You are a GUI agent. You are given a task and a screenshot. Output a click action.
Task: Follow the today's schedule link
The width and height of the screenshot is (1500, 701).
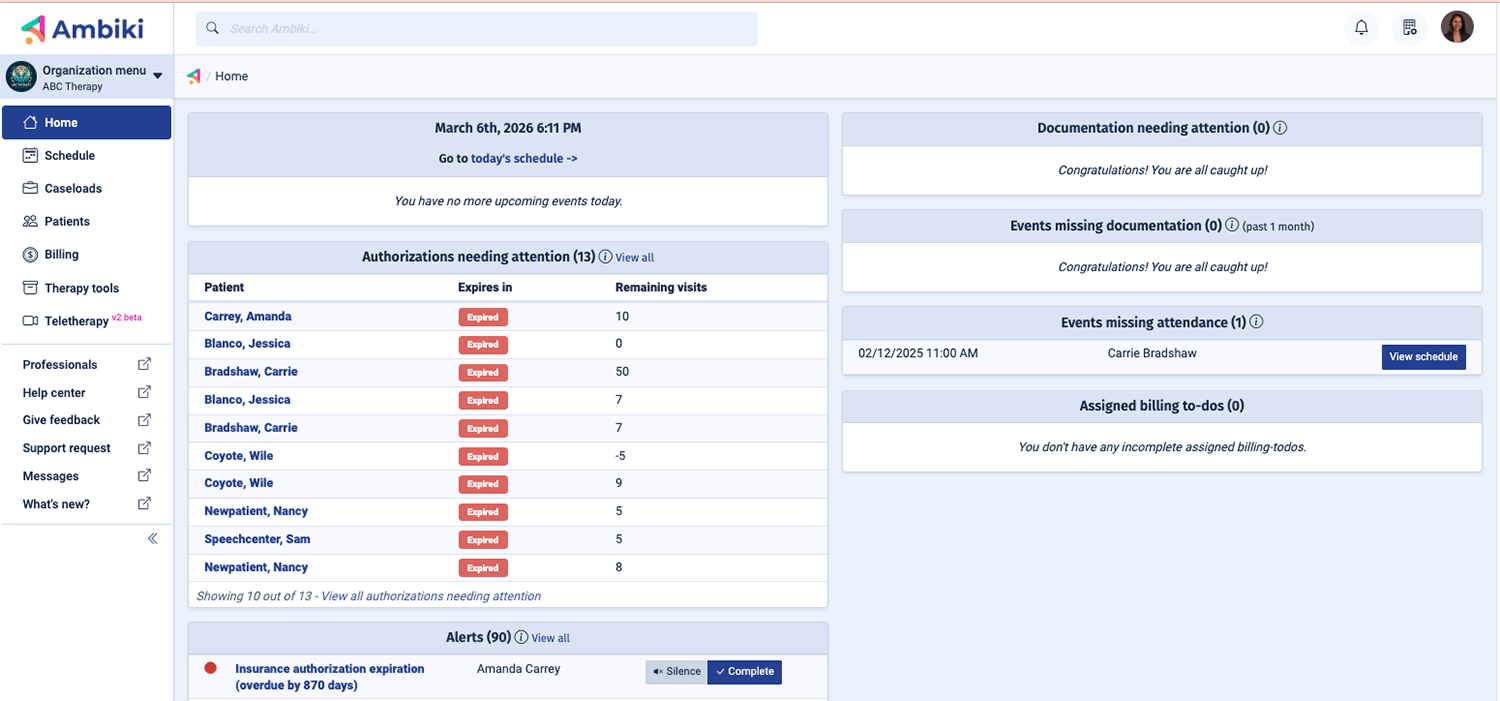tap(523, 158)
